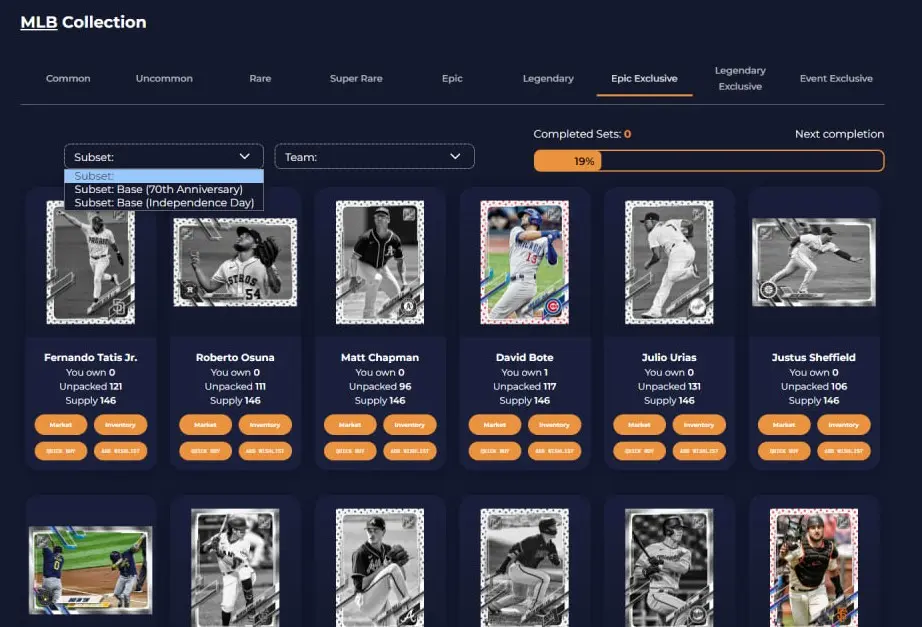Open Roberto Osuna card image

[x=235, y=262]
